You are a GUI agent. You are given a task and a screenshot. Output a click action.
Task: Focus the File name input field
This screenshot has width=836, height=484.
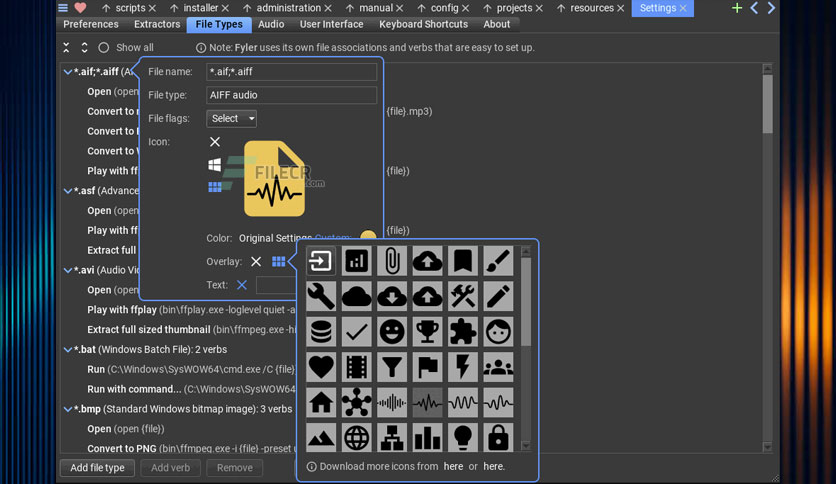click(292, 71)
